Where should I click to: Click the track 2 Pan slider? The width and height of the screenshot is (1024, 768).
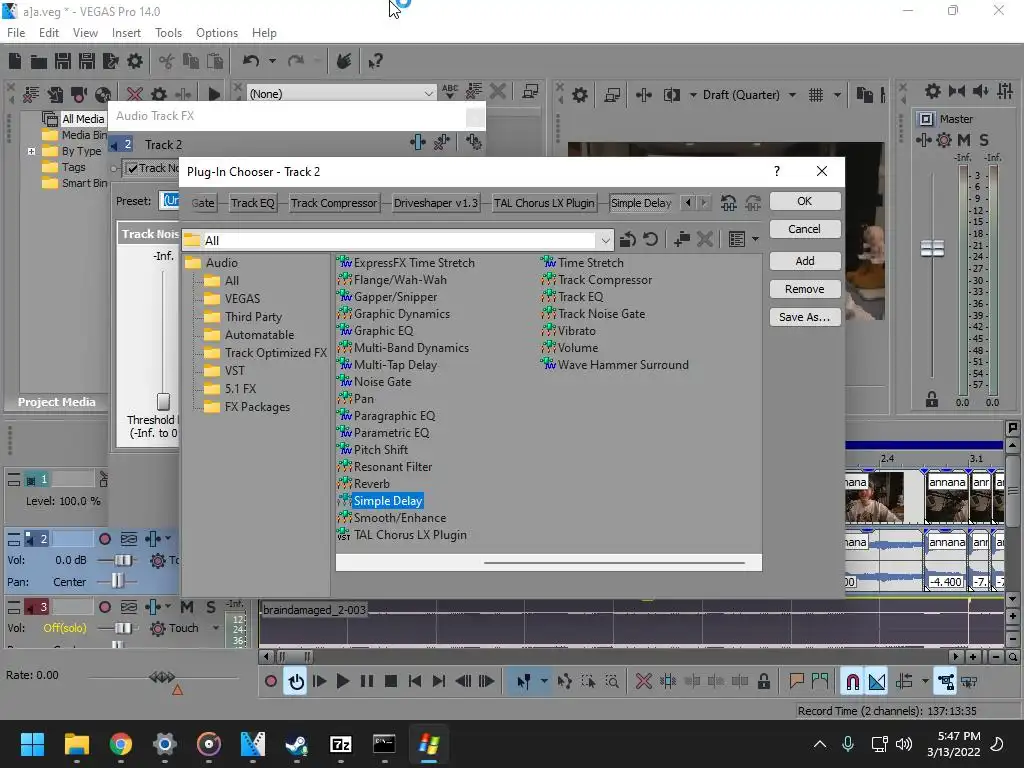(x=117, y=581)
